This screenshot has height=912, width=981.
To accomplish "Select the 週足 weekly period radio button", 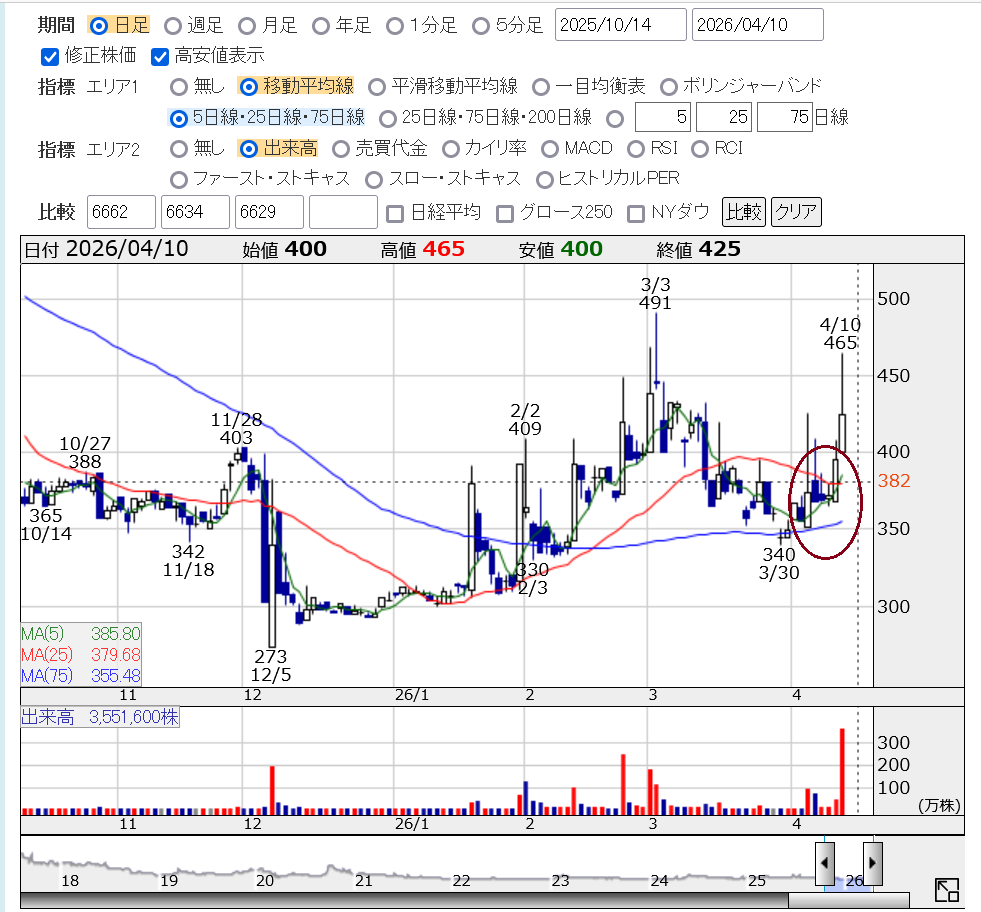I will click(173, 25).
